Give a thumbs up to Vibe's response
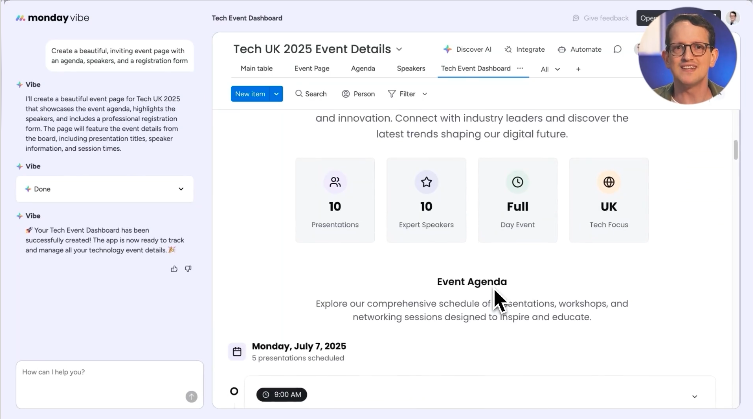The height and width of the screenshot is (419, 753). coord(174,269)
